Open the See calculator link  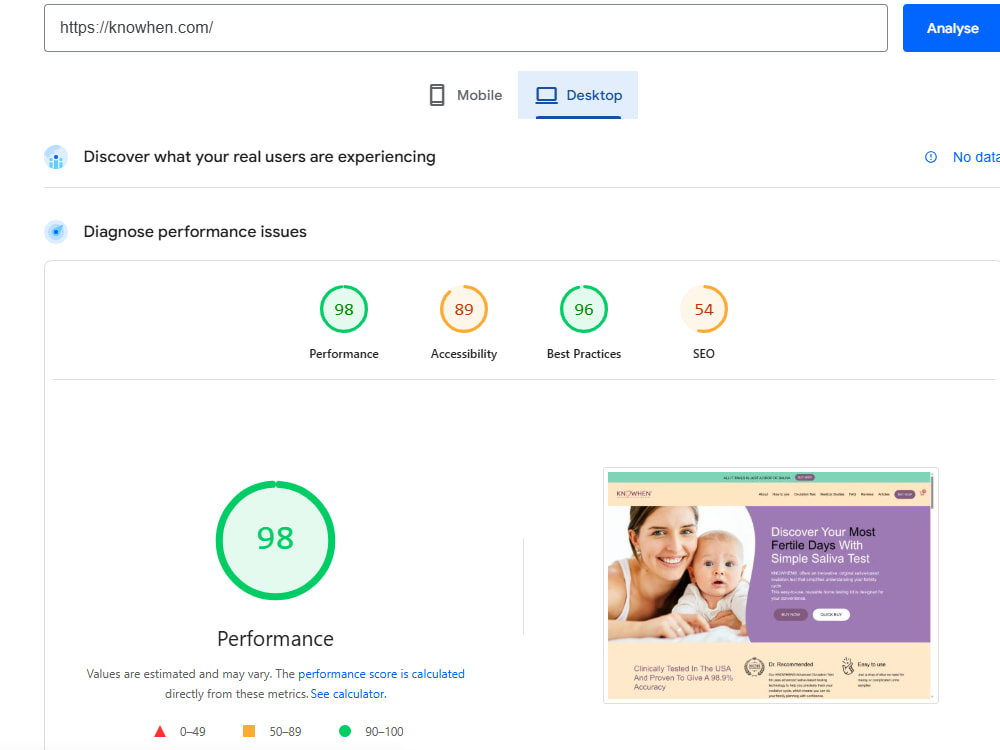click(x=348, y=694)
